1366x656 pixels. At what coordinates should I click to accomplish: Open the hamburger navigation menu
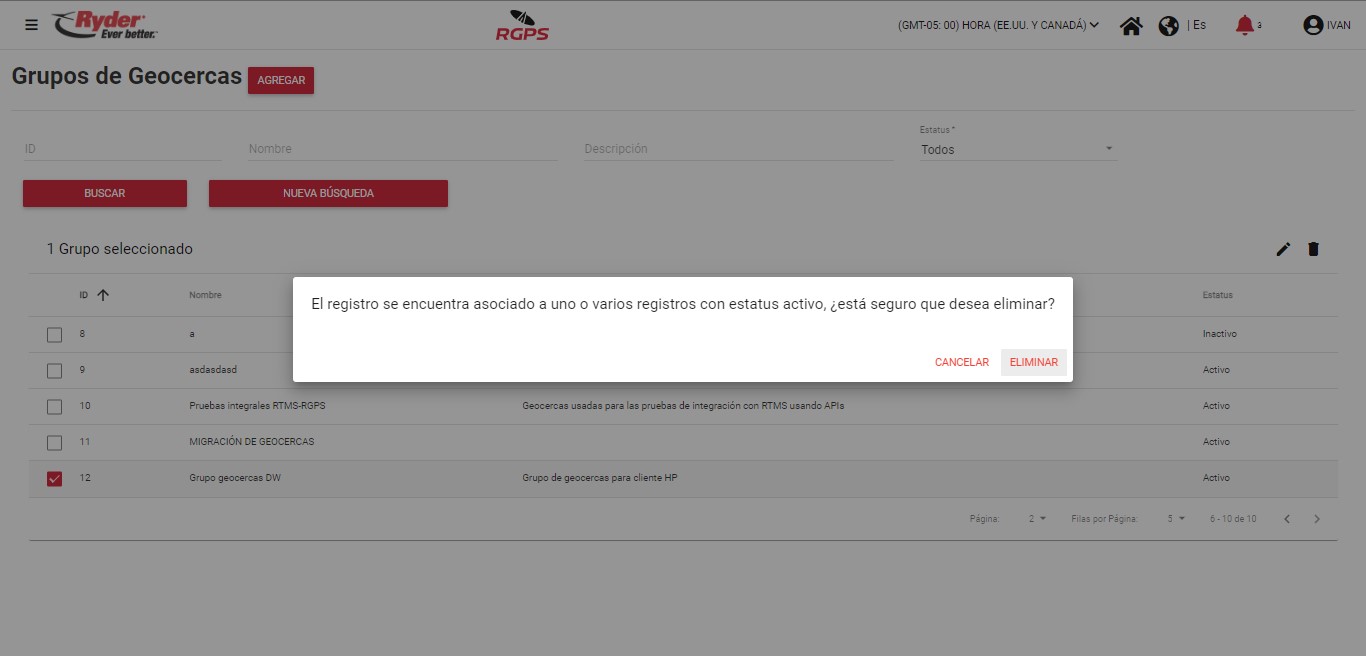(x=31, y=25)
